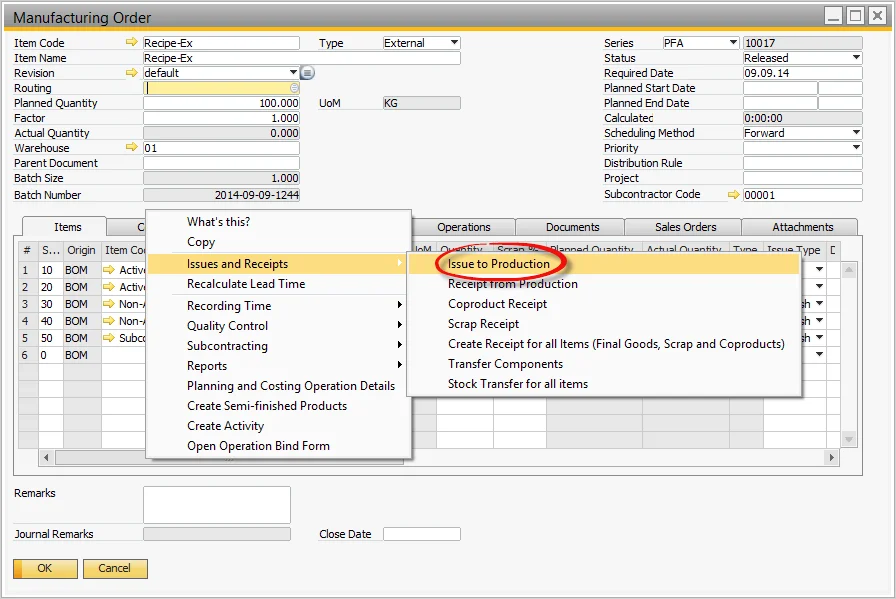
Task: Click link arrow in items row 3
Action: [x=109, y=304]
